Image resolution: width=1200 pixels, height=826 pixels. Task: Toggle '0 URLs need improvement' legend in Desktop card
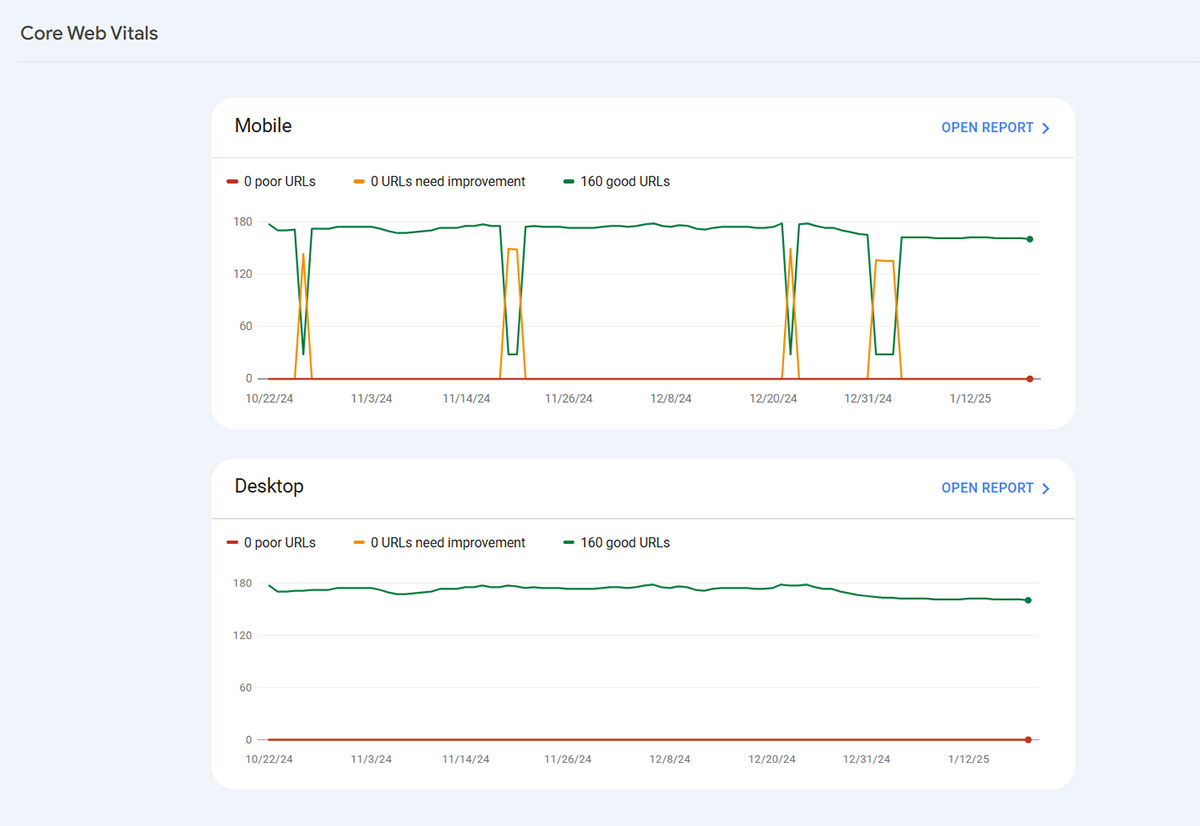[439, 543]
